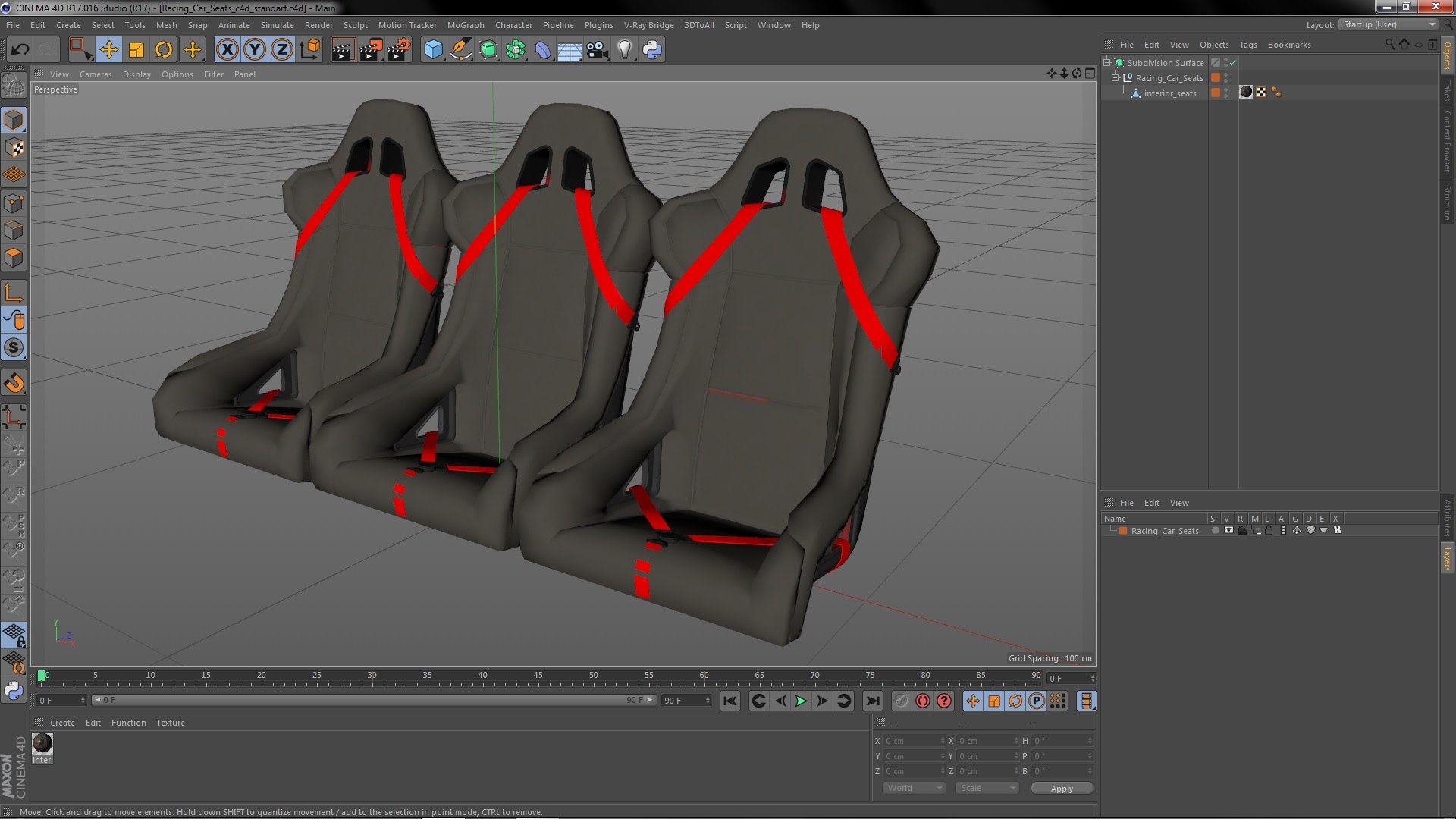
Task: Toggle the Z axis lock
Action: pyautogui.click(x=282, y=50)
